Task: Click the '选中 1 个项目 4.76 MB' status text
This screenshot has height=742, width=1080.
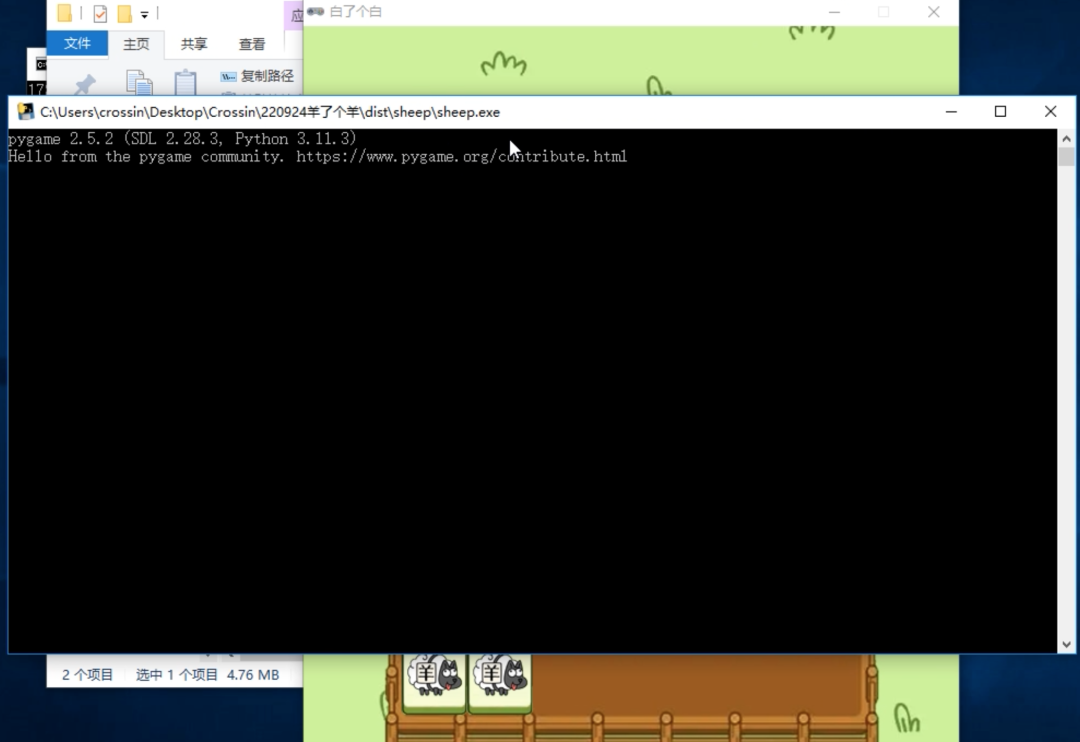Action: [x=207, y=675]
